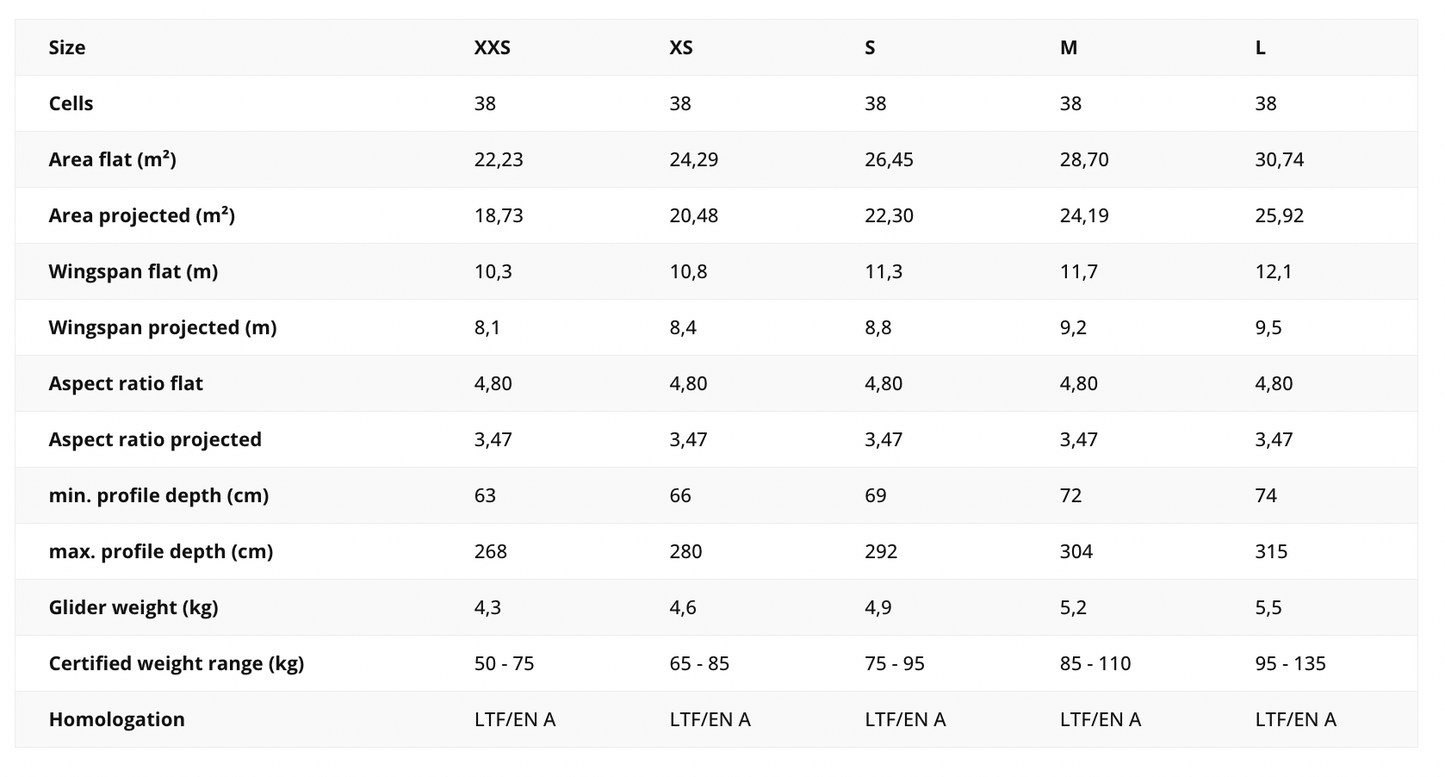Image resolution: width=1445 pixels, height=777 pixels.
Task: Click the L size column header
Action: point(1260,48)
